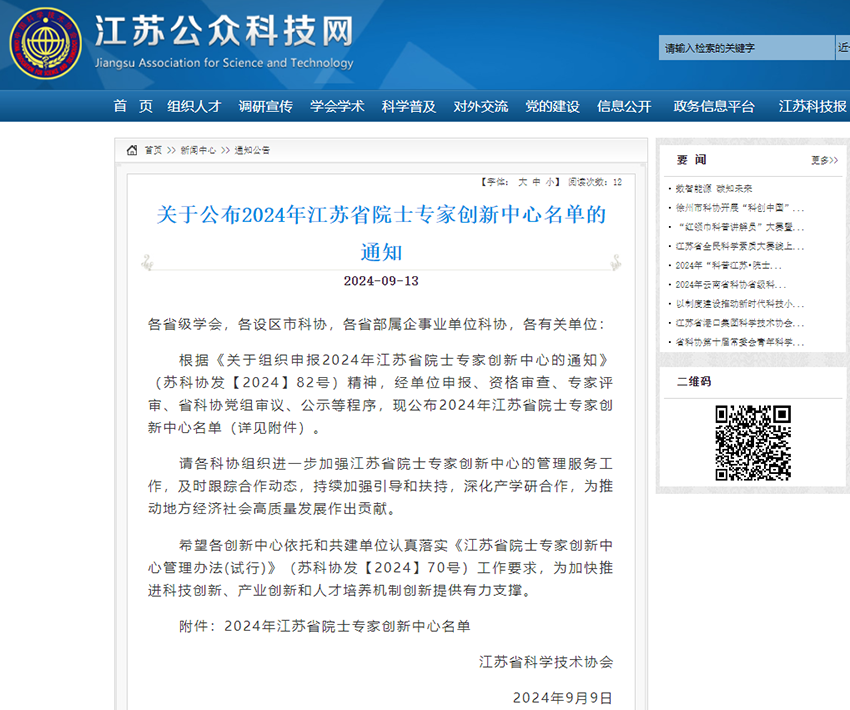Screen dimensions: 850x710
Task: Click the article title 关于公布2024年江苏省院士专家创新中心名单
Action: (381, 233)
